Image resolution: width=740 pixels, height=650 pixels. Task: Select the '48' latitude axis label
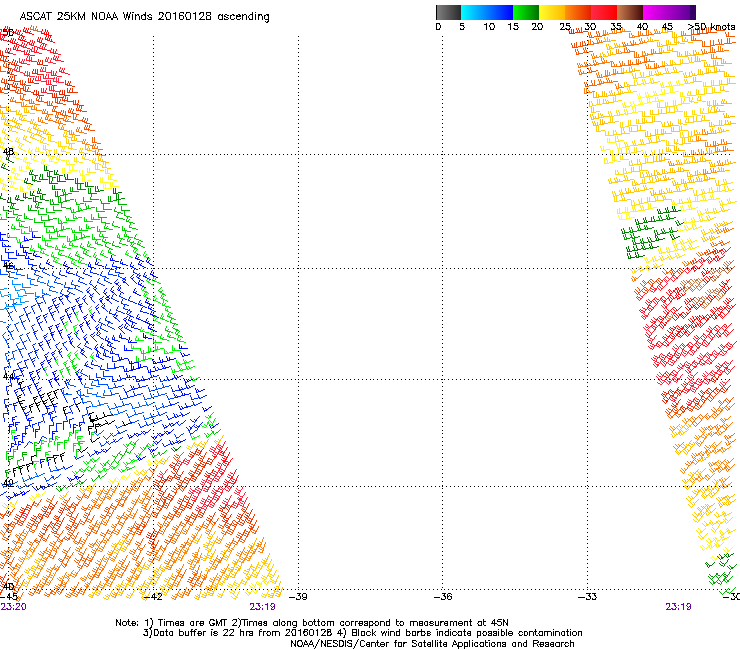pyautogui.click(x=8, y=152)
